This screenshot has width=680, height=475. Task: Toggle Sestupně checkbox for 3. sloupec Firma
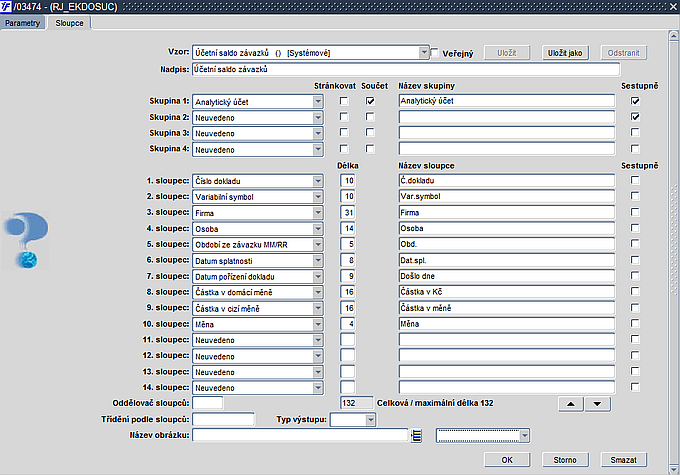(x=635, y=212)
